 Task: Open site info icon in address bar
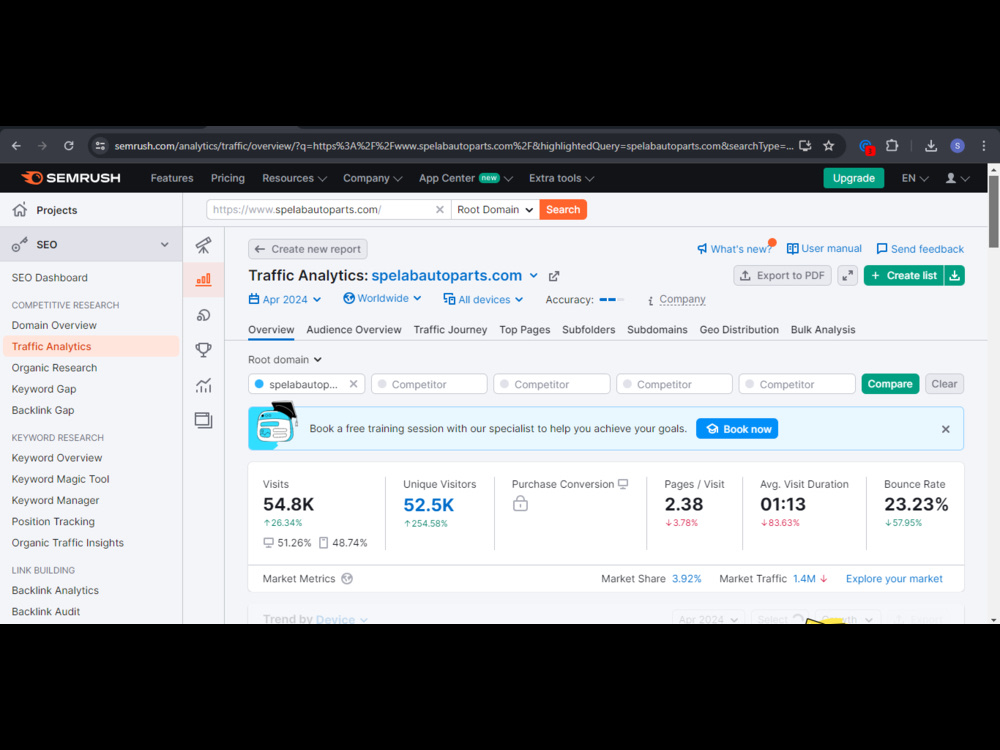[x=100, y=146]
